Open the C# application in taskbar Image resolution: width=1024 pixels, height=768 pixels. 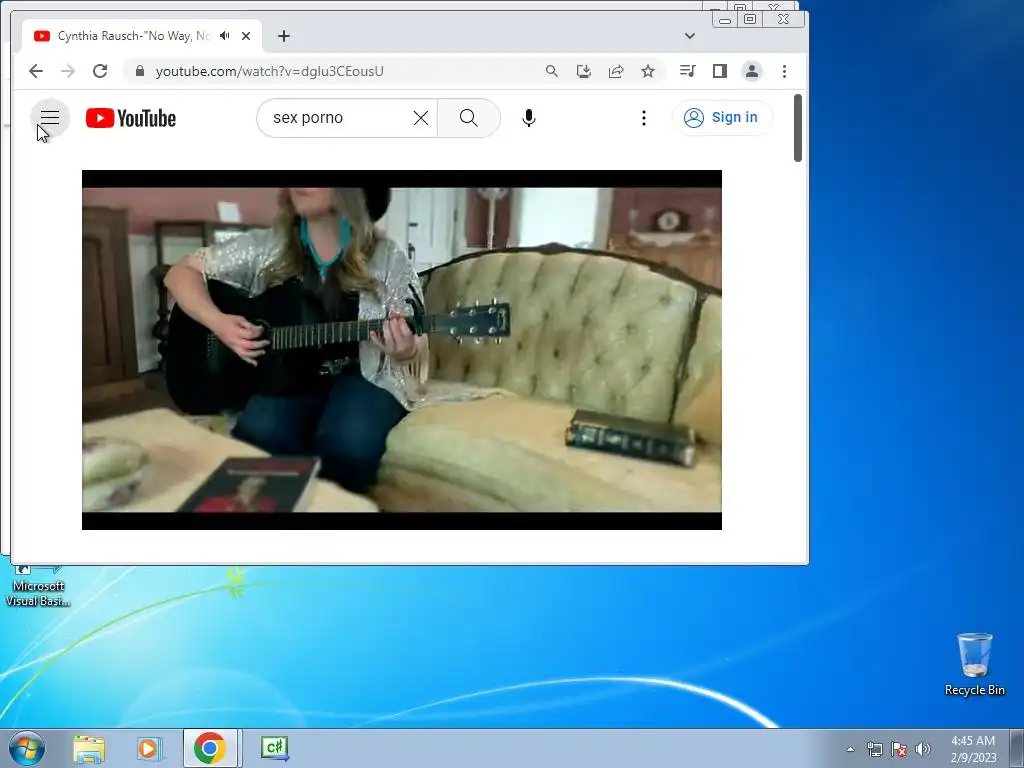274,748
